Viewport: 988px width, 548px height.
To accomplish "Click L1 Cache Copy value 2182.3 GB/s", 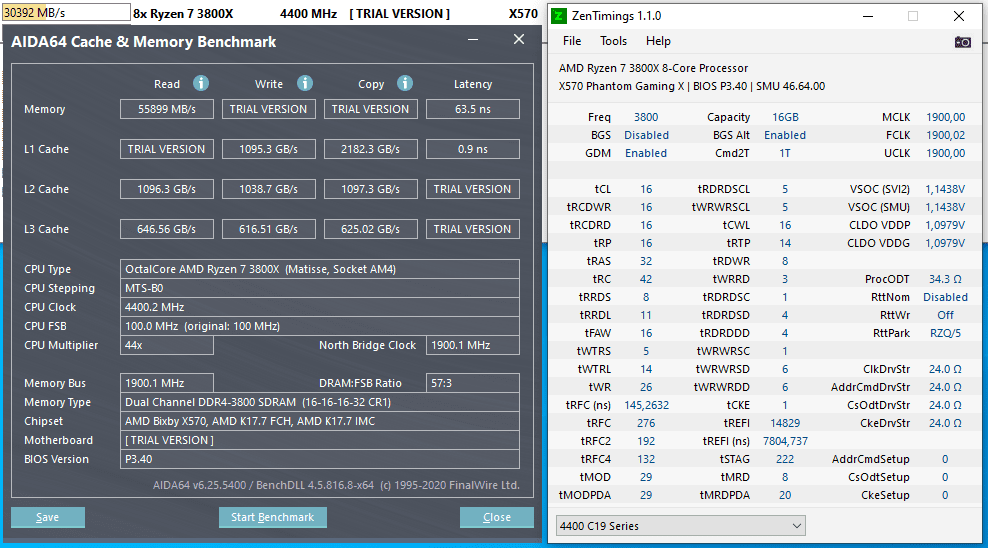I will (x=370, y=149).
